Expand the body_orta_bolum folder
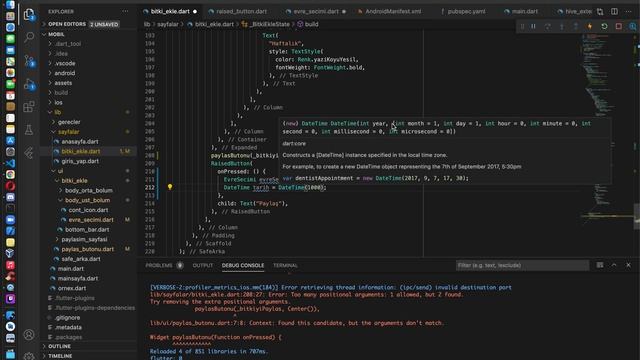640x360 pixels. pos(89,190)
